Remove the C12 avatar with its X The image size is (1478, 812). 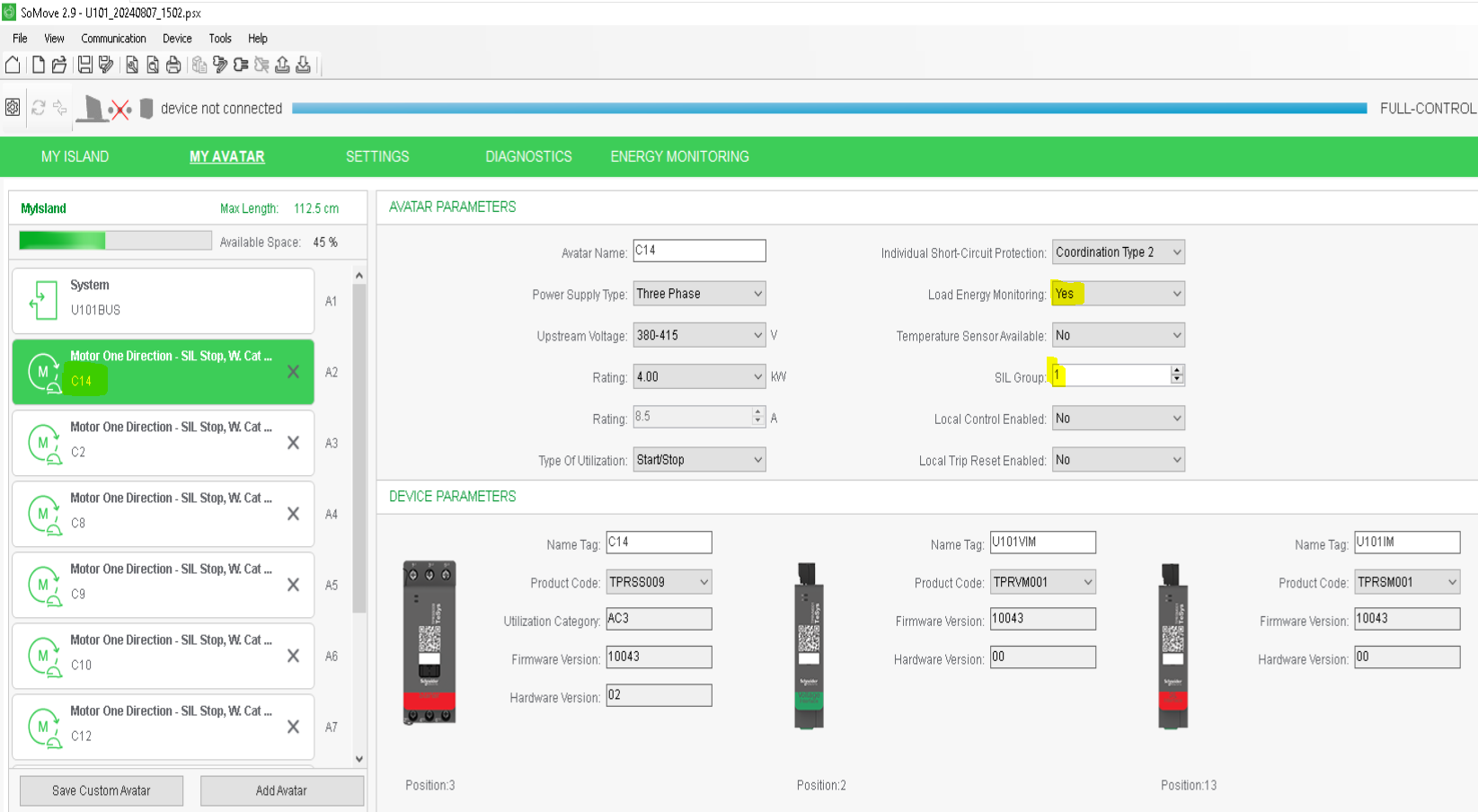pyautogui.click(x=293, y=727)
